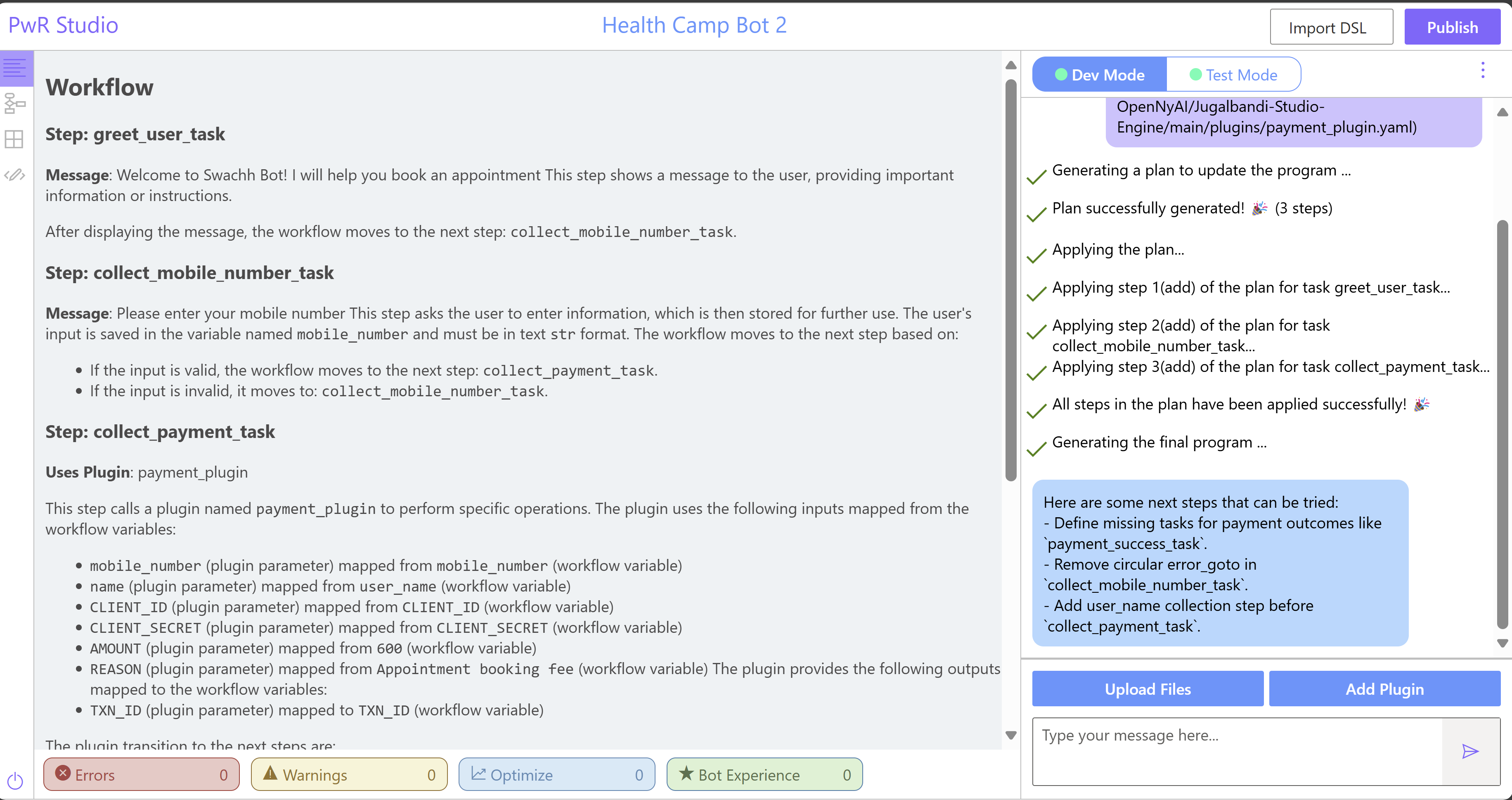Click the Errors red cross icon
The image size is (1512, 800).
[x=63, y=773]
